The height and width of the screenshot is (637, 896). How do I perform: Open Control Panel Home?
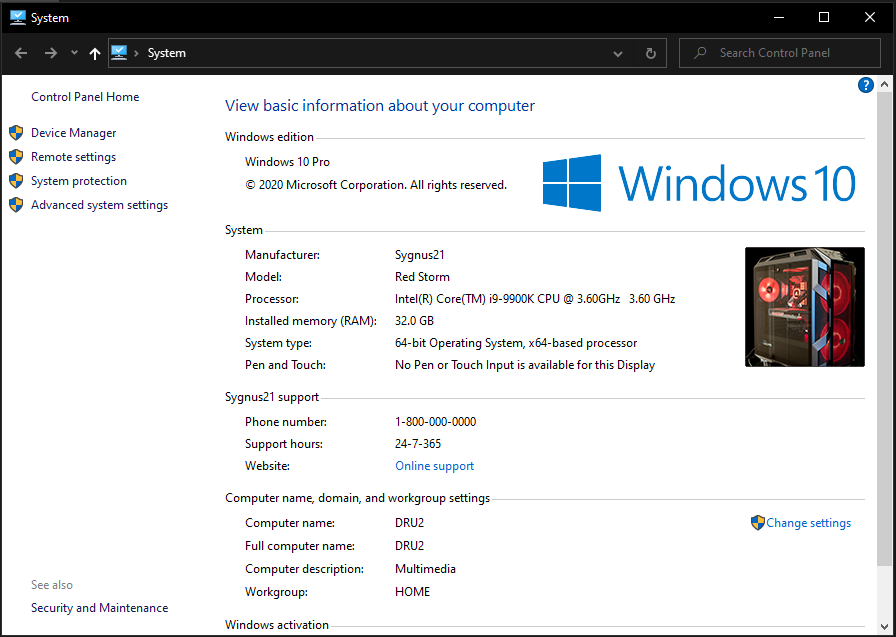tap(85, 97)
